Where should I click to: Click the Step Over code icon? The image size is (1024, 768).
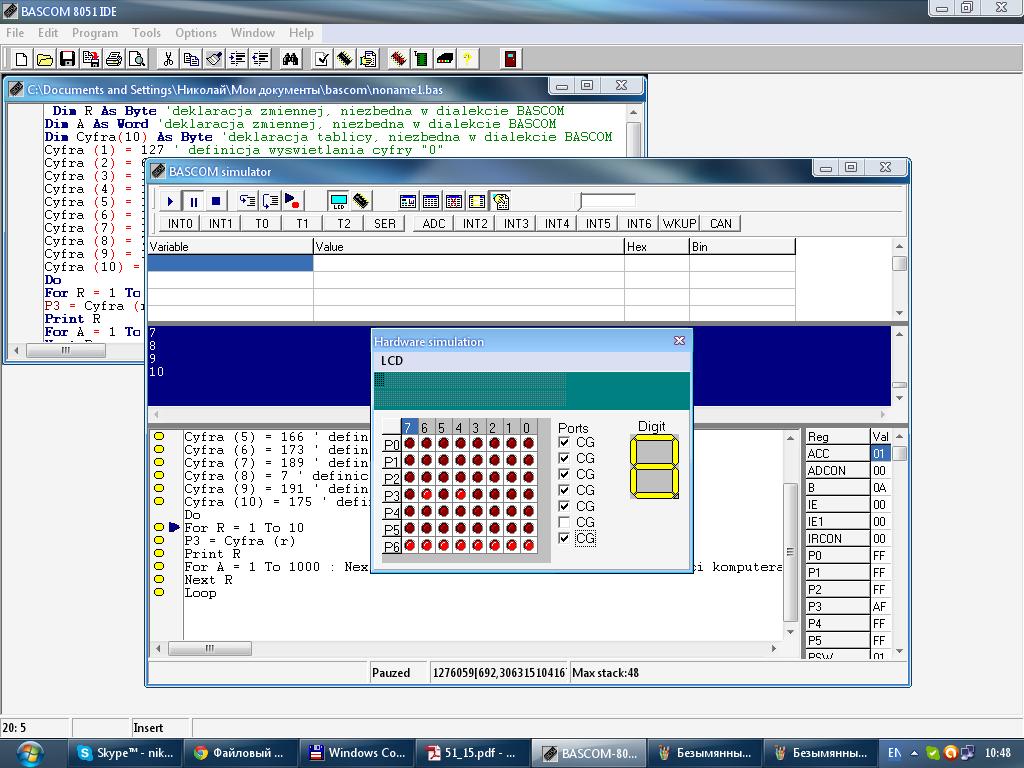[x=270, y=201]
